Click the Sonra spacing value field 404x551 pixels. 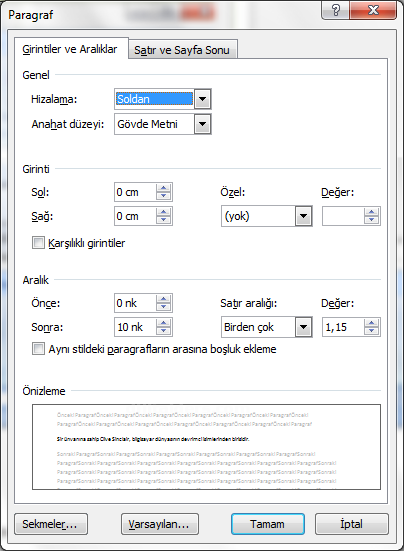135,327
